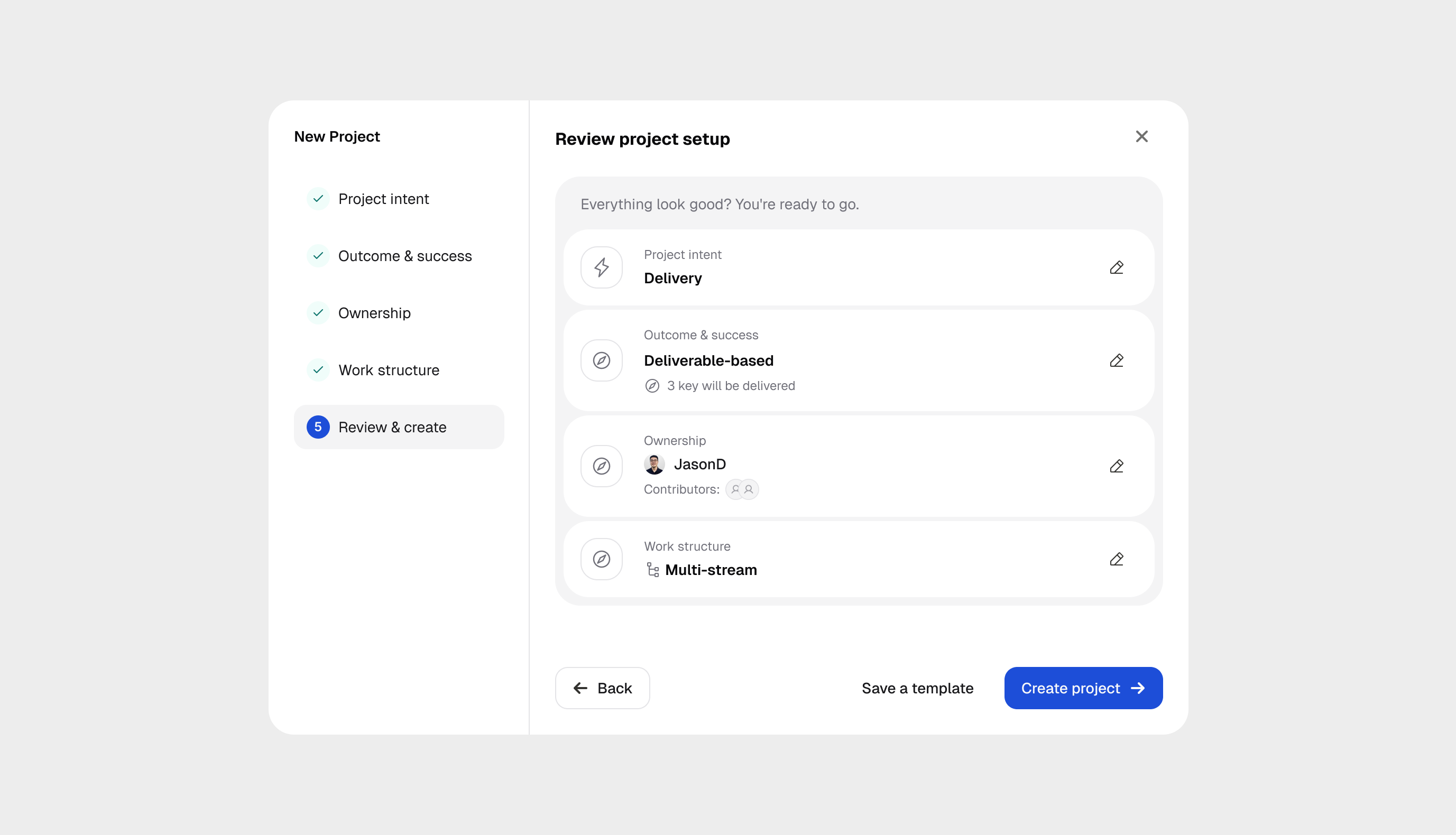Click the 'New Project' sidebar title

(337, 136)
